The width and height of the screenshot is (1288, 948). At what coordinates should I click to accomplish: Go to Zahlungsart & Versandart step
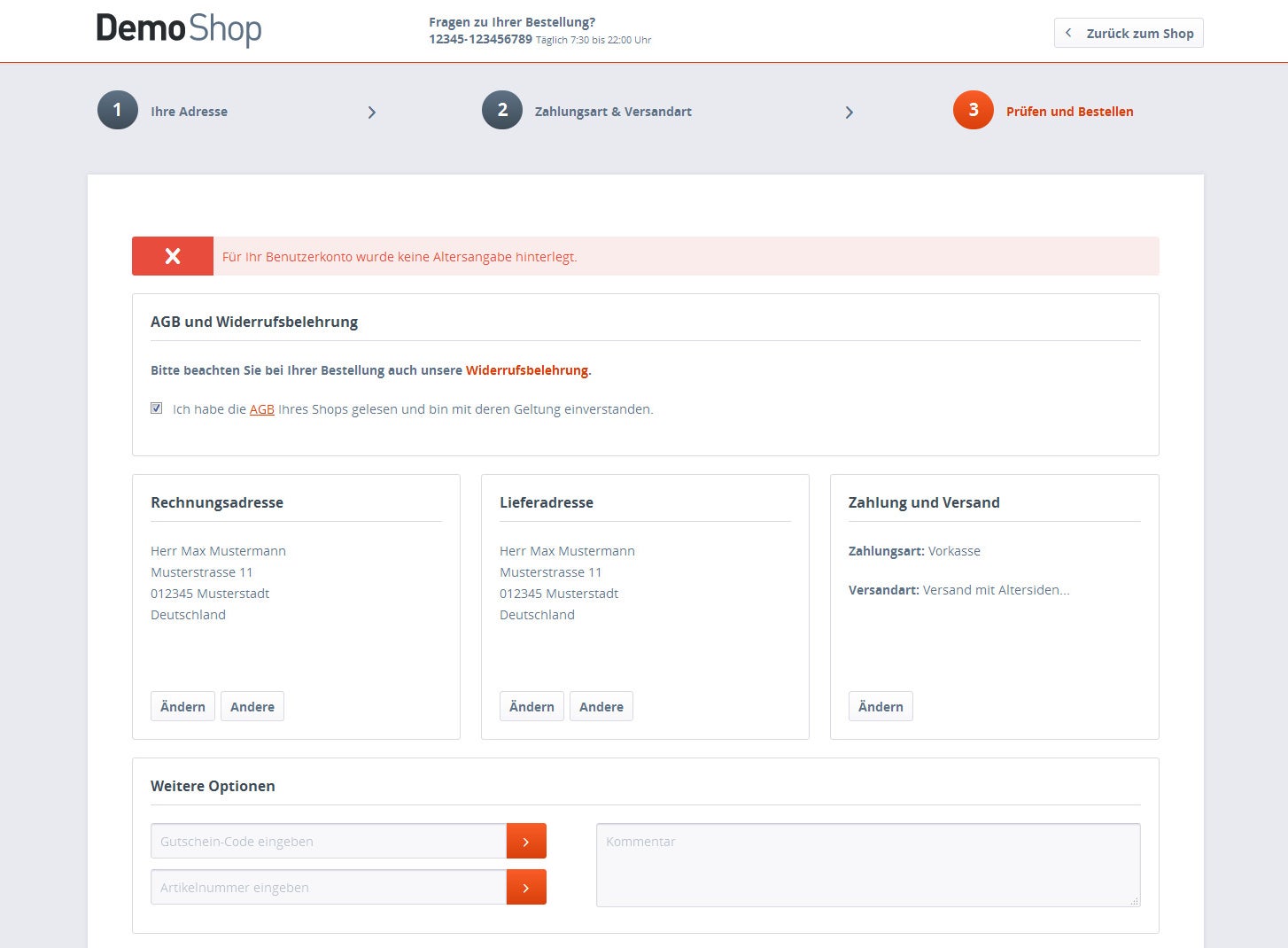coord(613,112)
